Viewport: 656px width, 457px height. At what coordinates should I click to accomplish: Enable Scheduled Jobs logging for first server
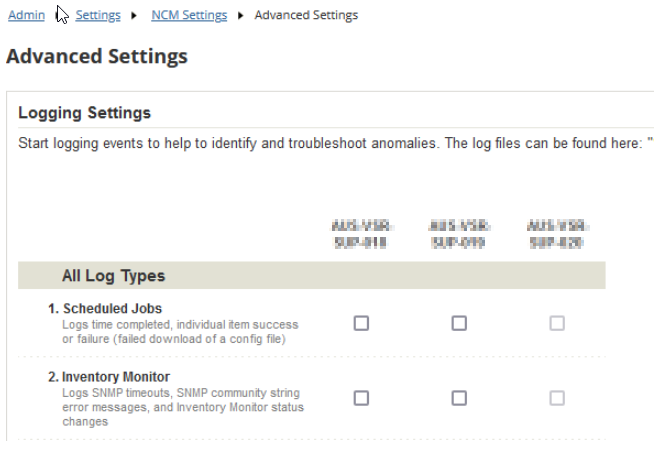[361, 323]
